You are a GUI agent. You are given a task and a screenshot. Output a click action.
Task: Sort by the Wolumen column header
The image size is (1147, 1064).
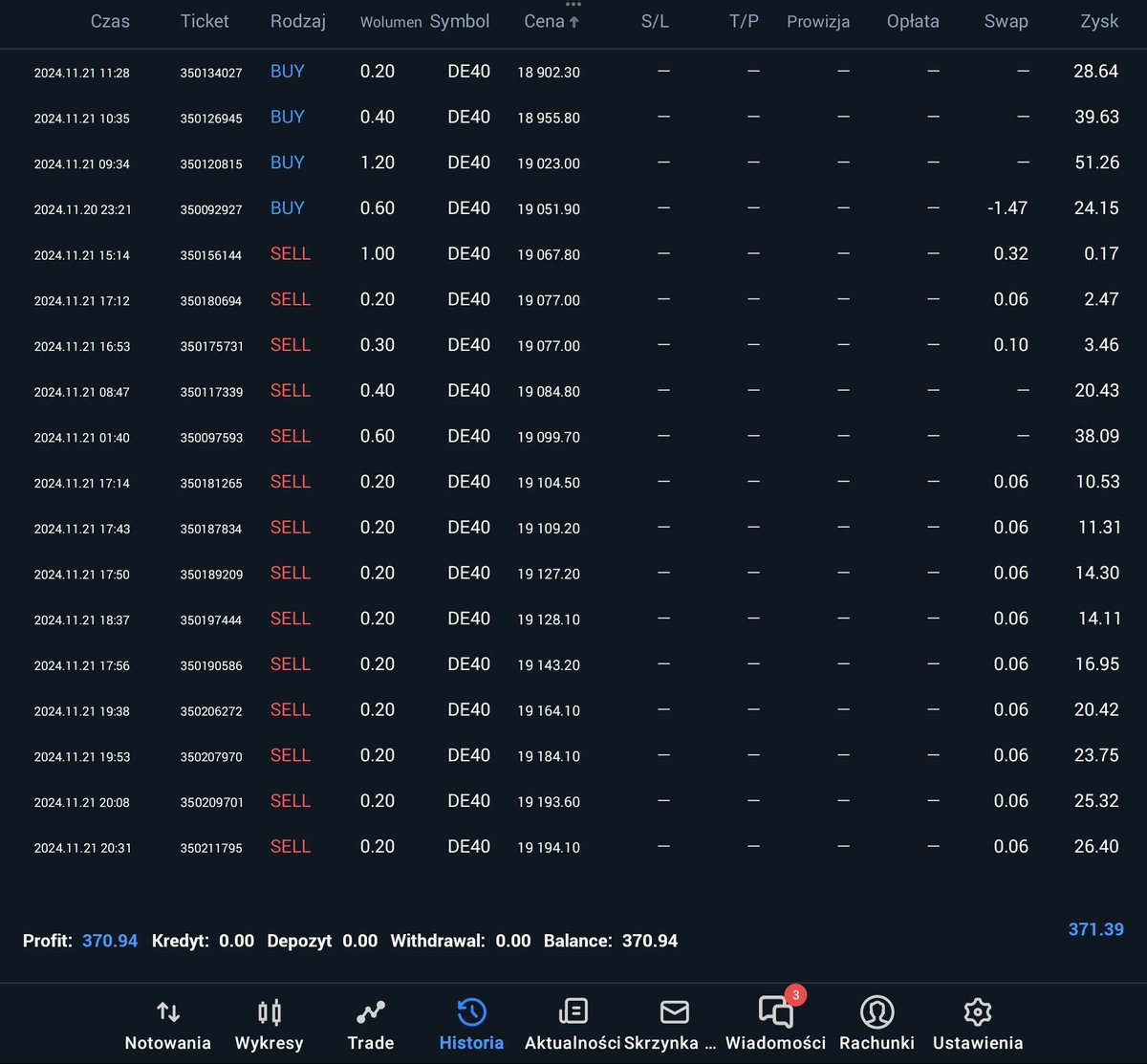tap(391, 22)
